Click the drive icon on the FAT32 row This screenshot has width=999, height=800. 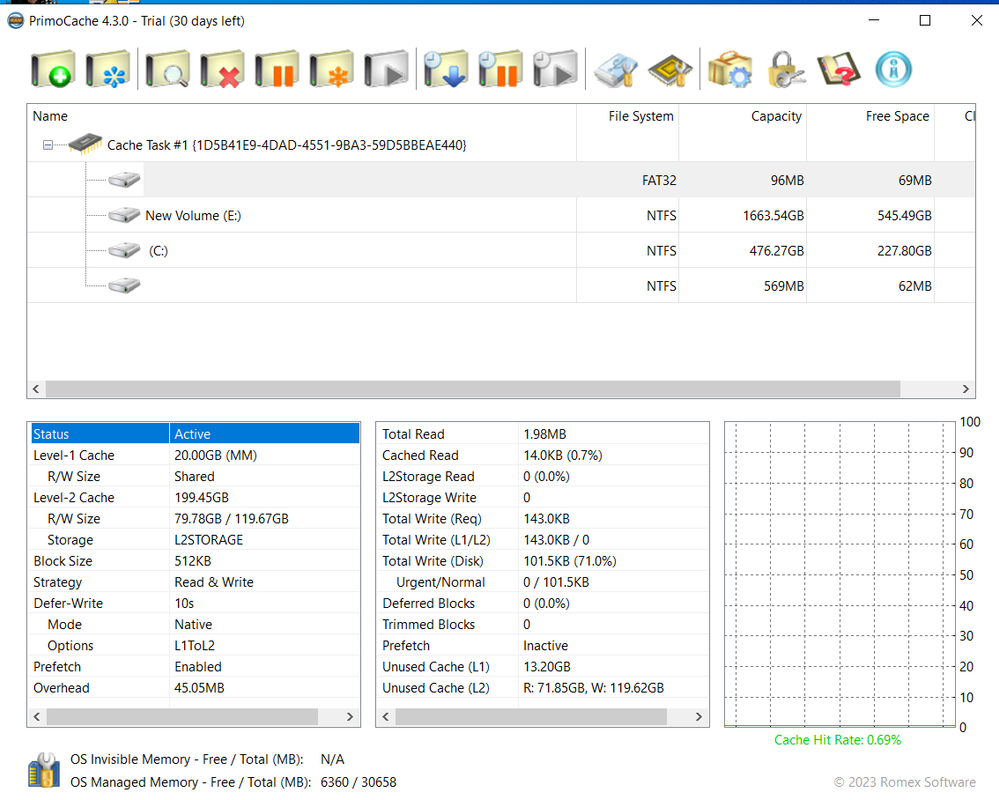[x=124, y=180]
